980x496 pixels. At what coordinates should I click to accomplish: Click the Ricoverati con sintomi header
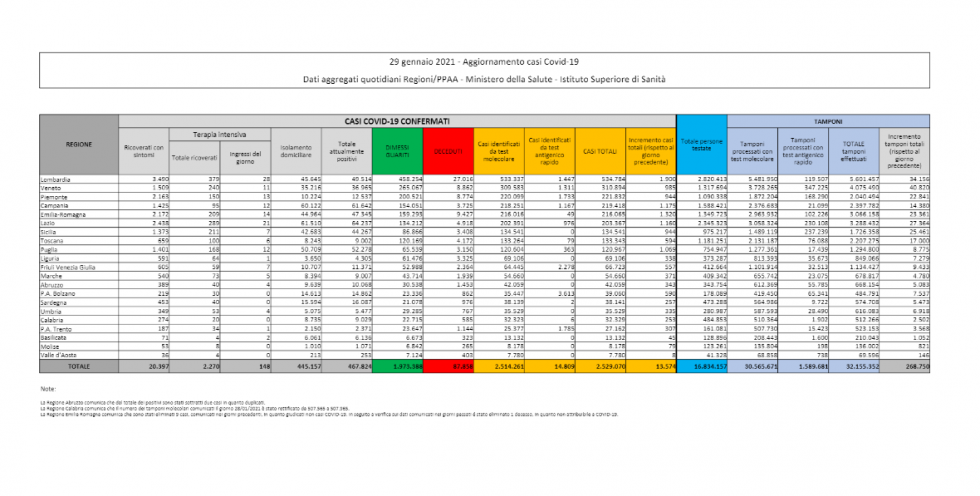pyautogui.click(x=142, y=150)
